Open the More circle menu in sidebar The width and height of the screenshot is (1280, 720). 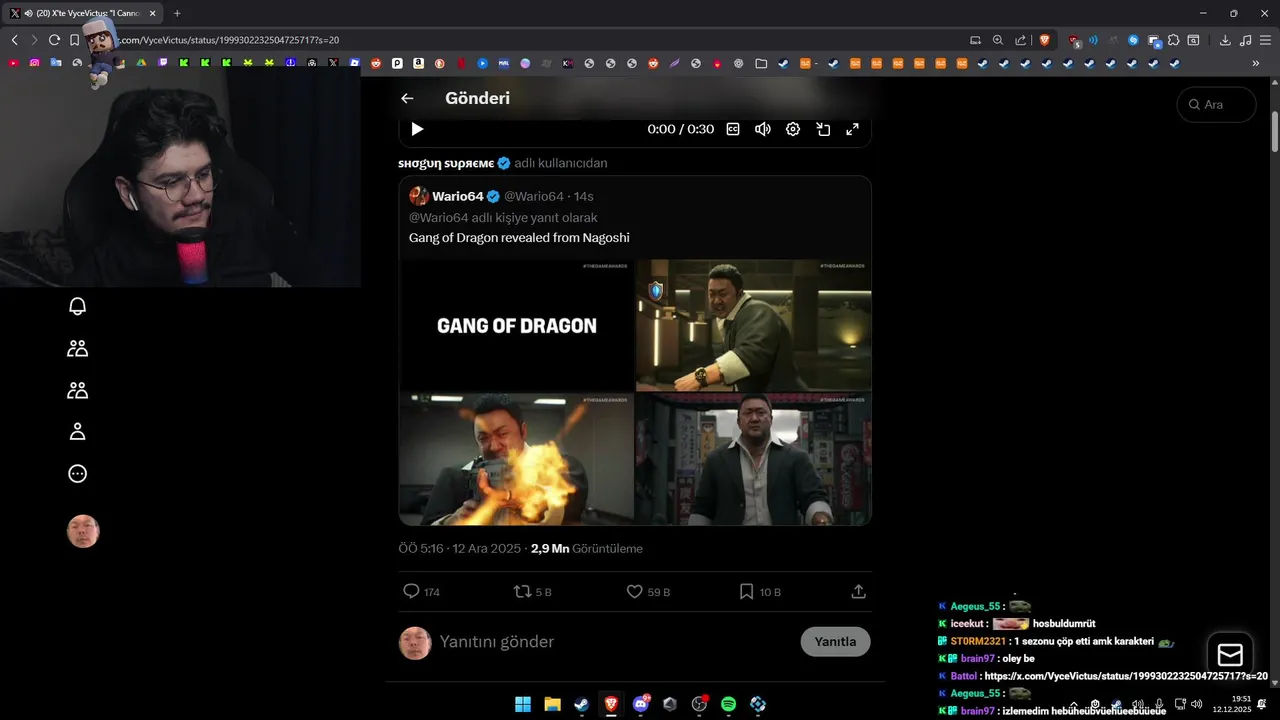(x=77, y=474)
